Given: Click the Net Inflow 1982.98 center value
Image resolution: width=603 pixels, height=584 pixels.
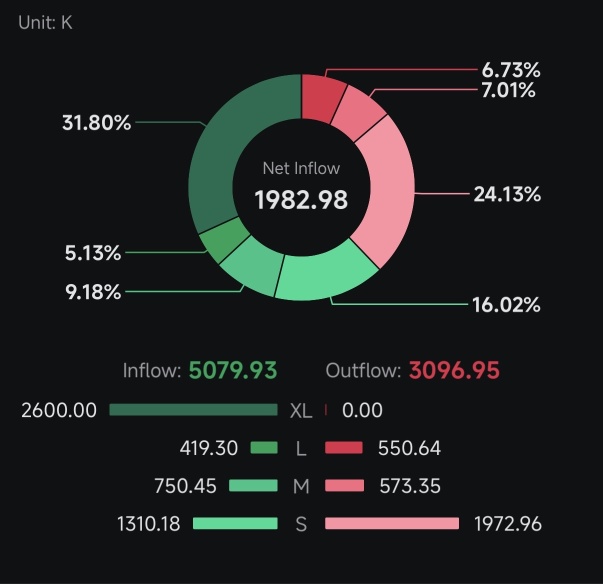Looking at the screenshot, I should [x=301, y=199].
